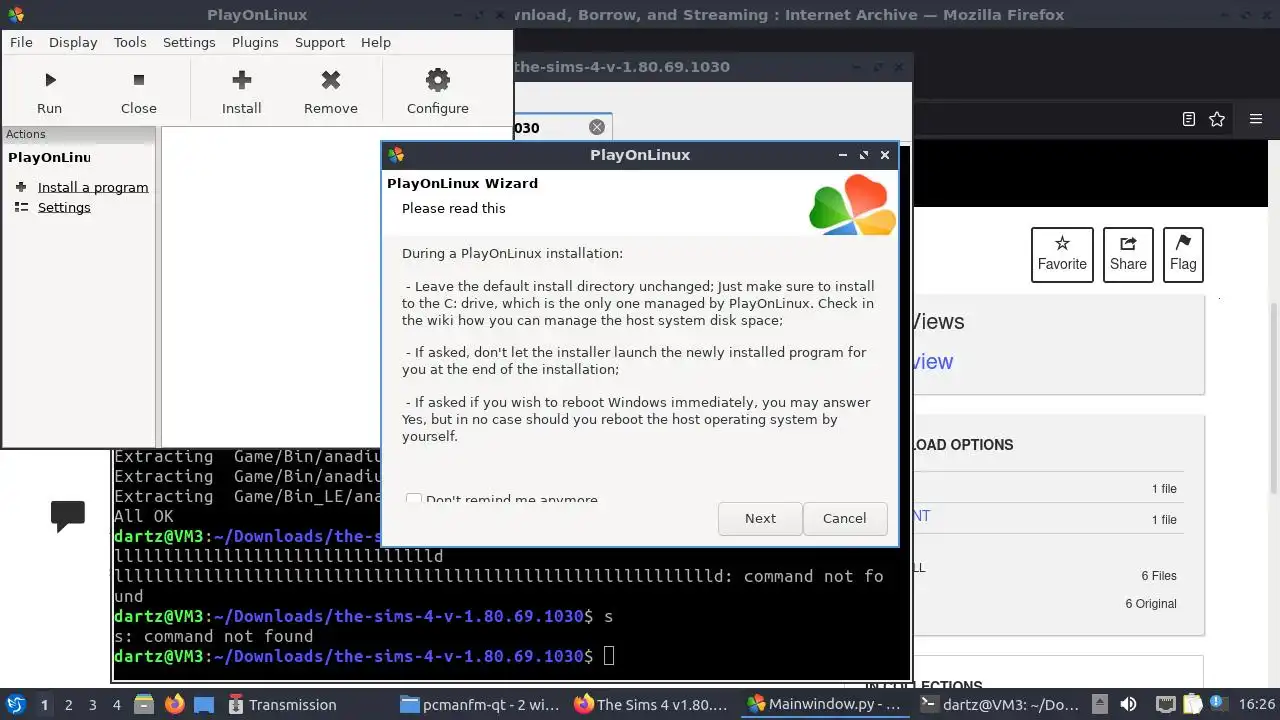Click the list icon beside Settings link
The height and width of the screenshot is (720, 1280).
tap(21, 207)
